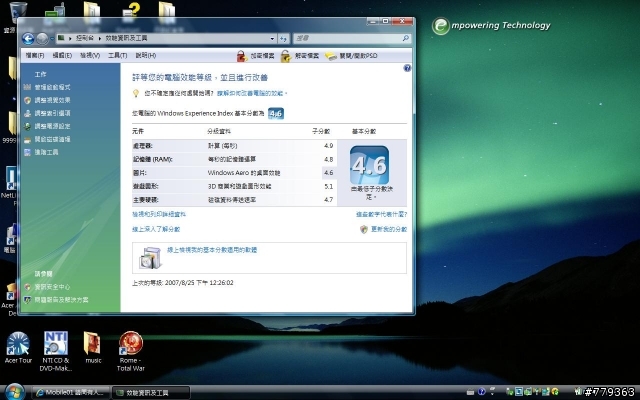The height and width of the screenshot is (400, 640).
Task: Click the search magnifier icon
Action: click(x=406, y=38)
